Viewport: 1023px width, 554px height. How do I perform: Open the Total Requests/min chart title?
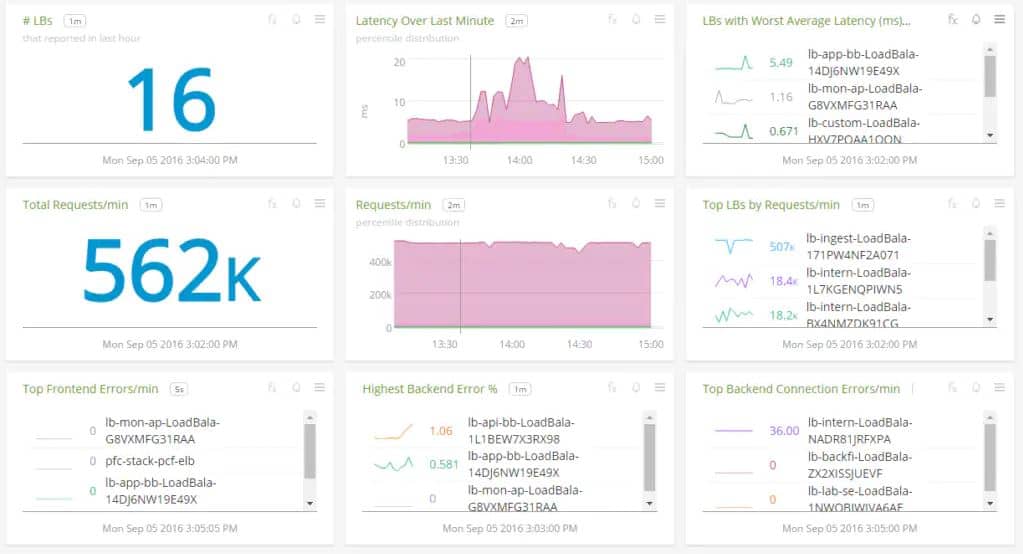pos(75,205)
